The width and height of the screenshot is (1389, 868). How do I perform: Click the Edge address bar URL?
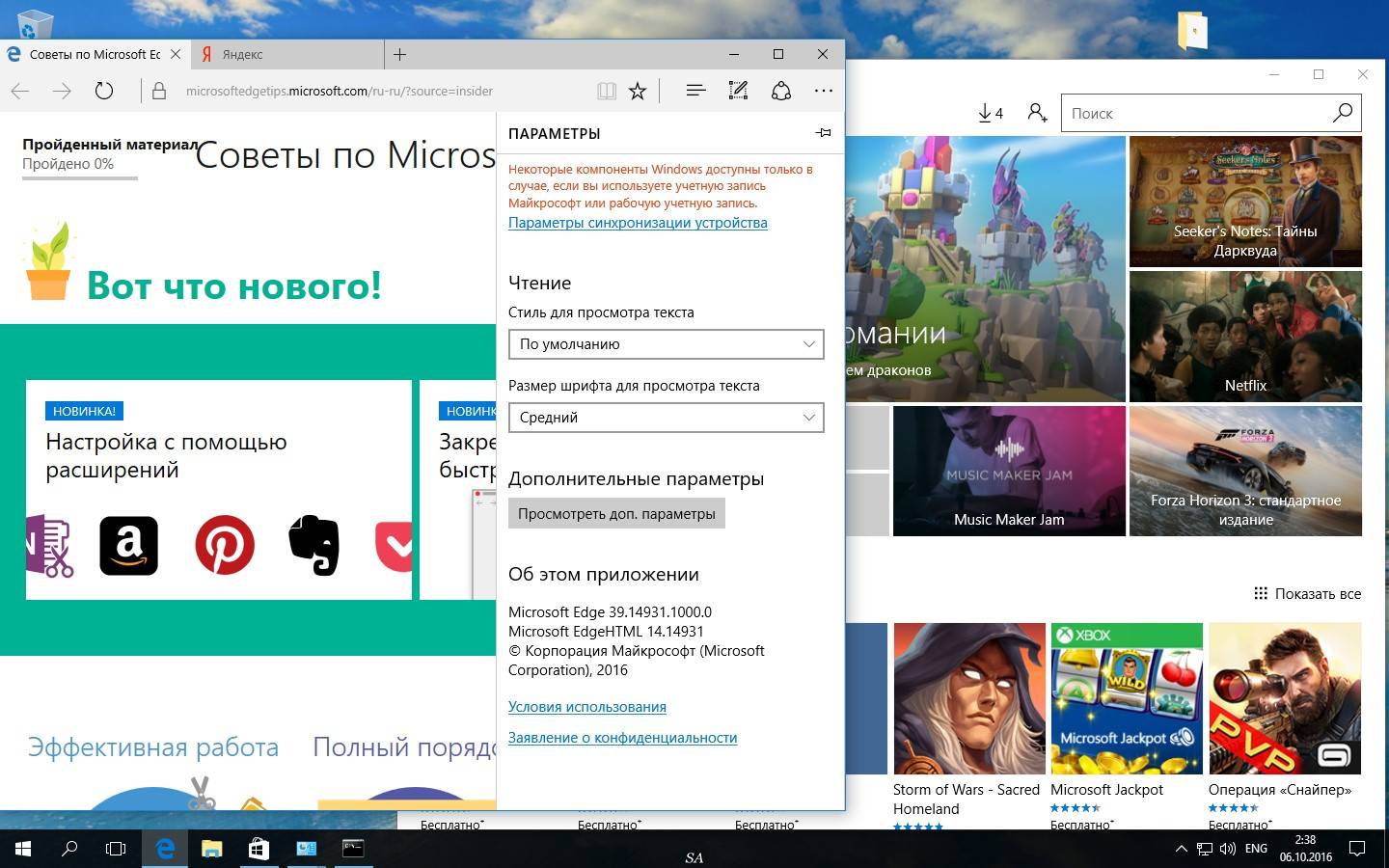339,91
